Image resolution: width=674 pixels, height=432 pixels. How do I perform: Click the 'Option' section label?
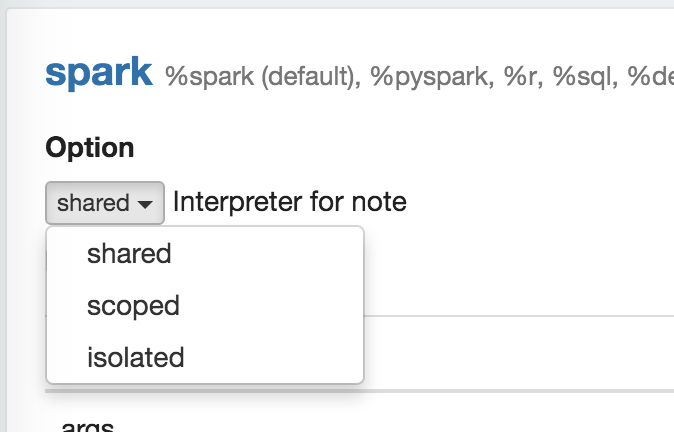click(90, 148)
